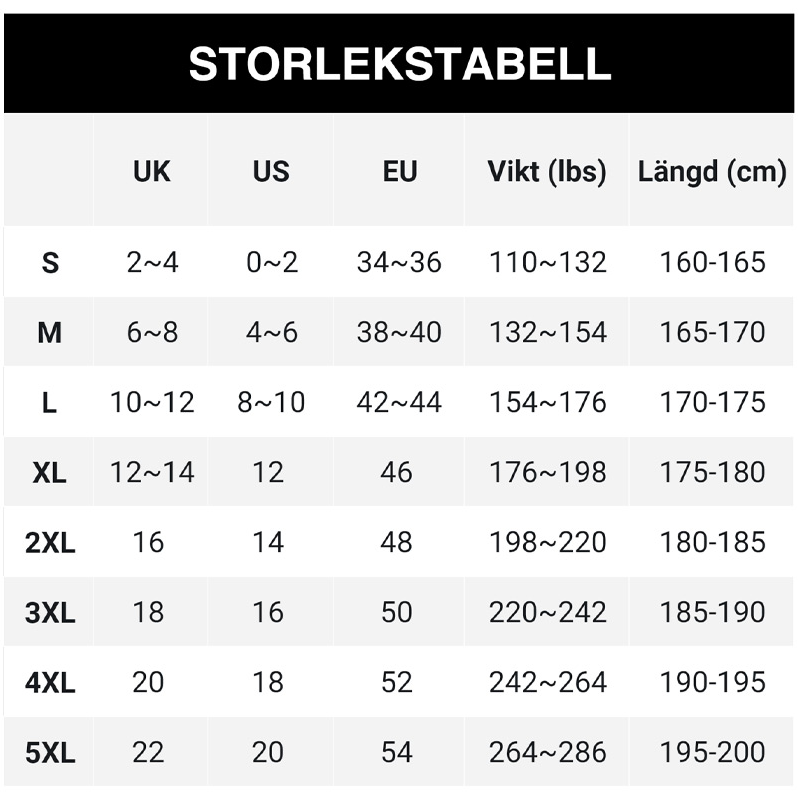This screenshot has width=800, height=800.
Task: Click the 110~132 weight cell
Action: tap(547, 262)
